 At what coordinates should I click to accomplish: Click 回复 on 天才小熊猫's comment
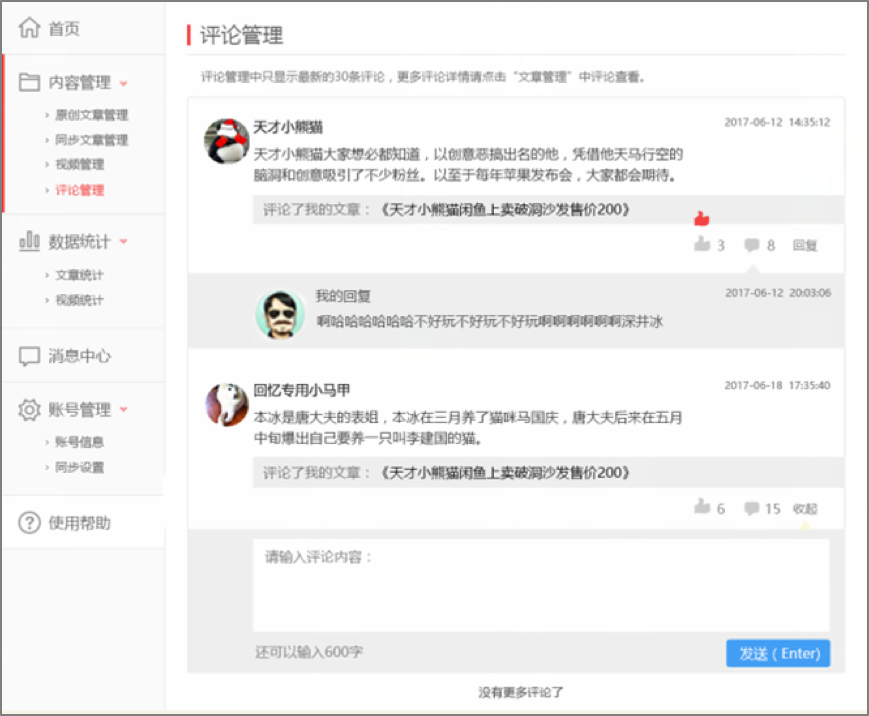click(x=805, y=245)
